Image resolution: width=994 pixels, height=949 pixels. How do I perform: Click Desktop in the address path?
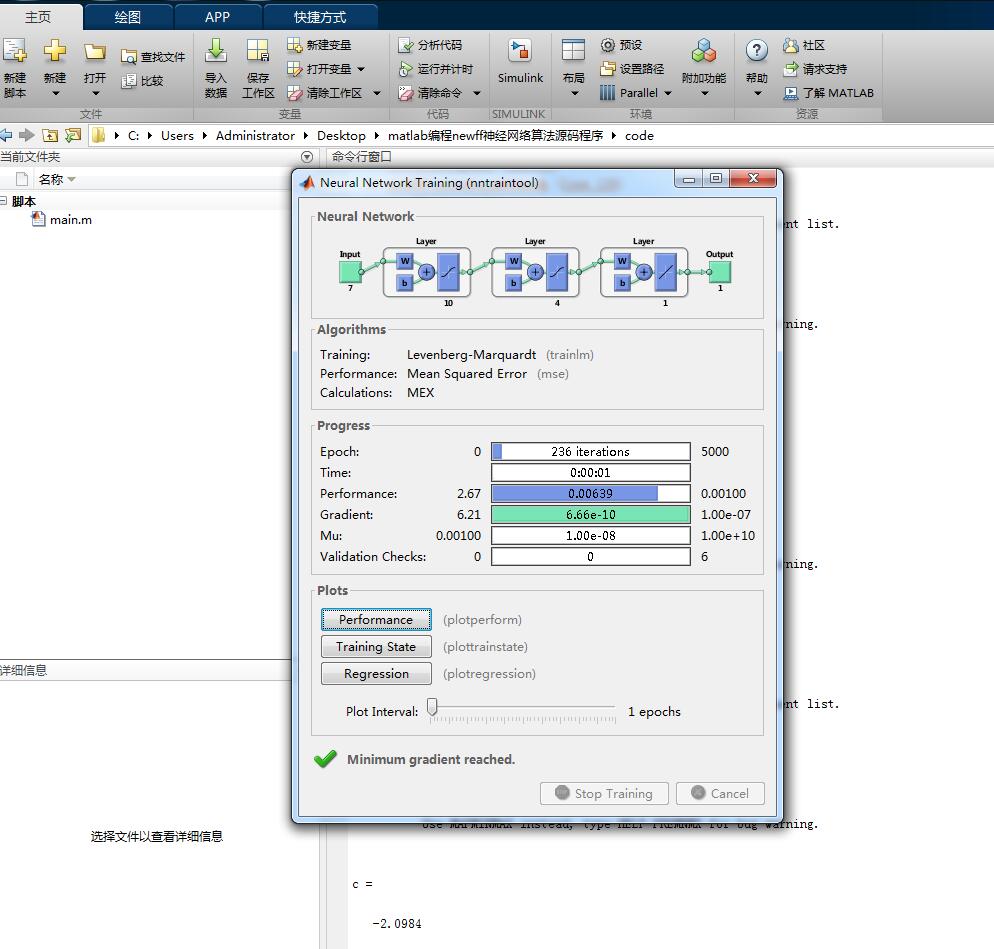point(341,136)
